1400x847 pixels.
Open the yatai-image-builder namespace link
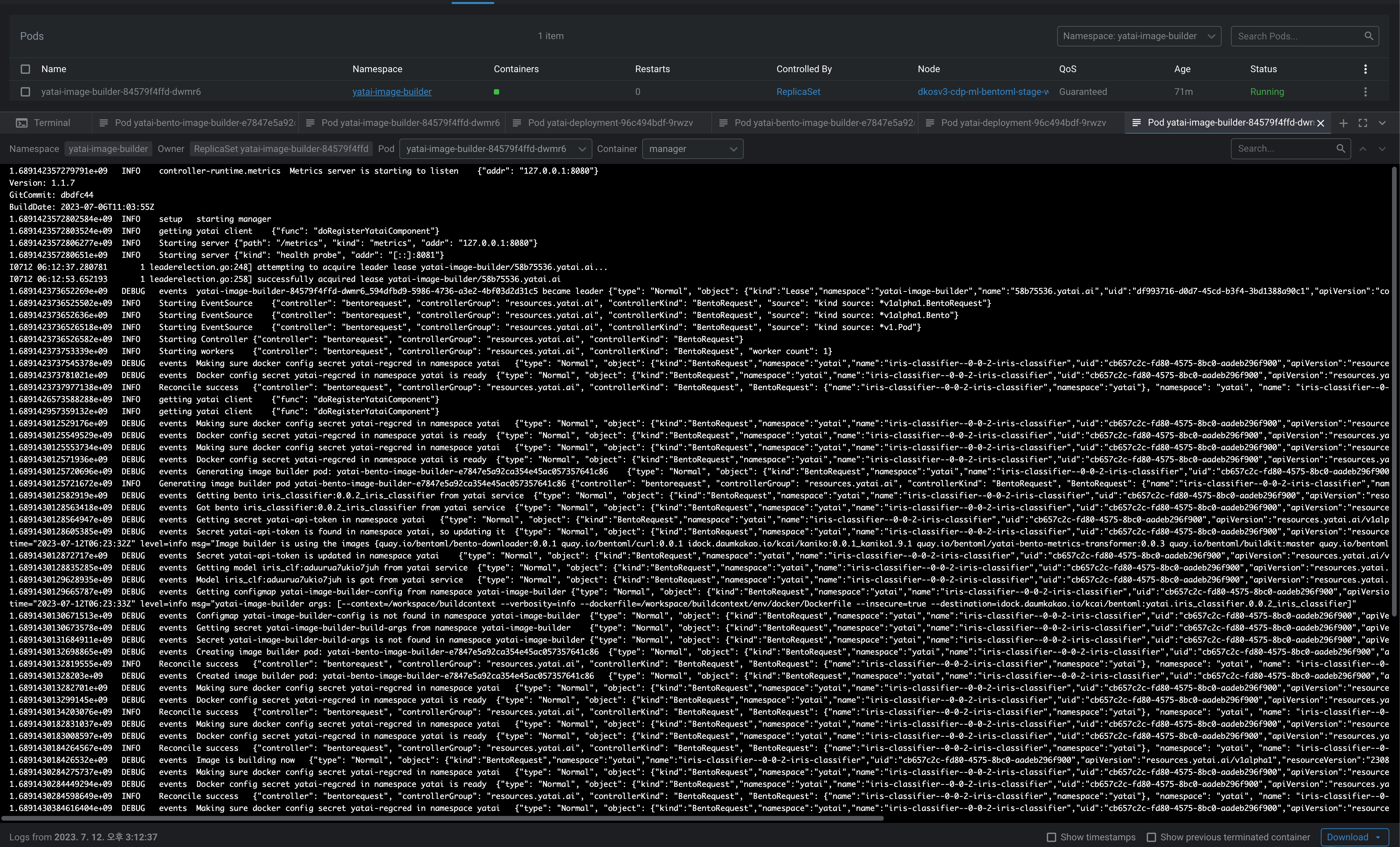pos(392,92)
